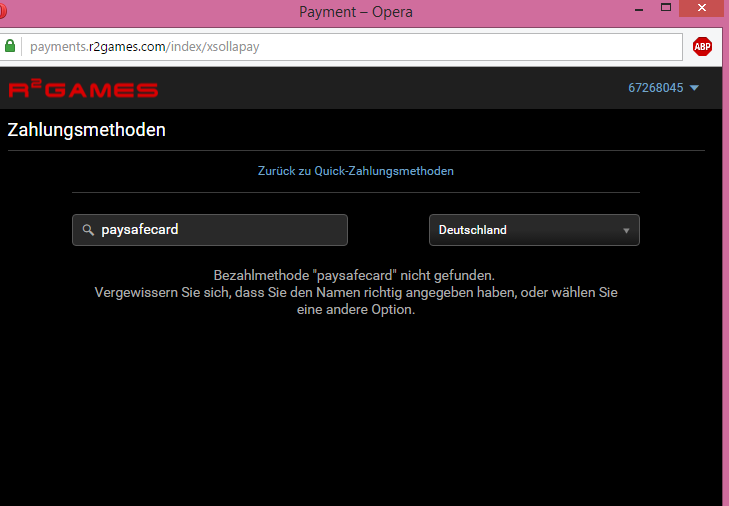
Task: Close the Payment window
Action: coord(703,10)
